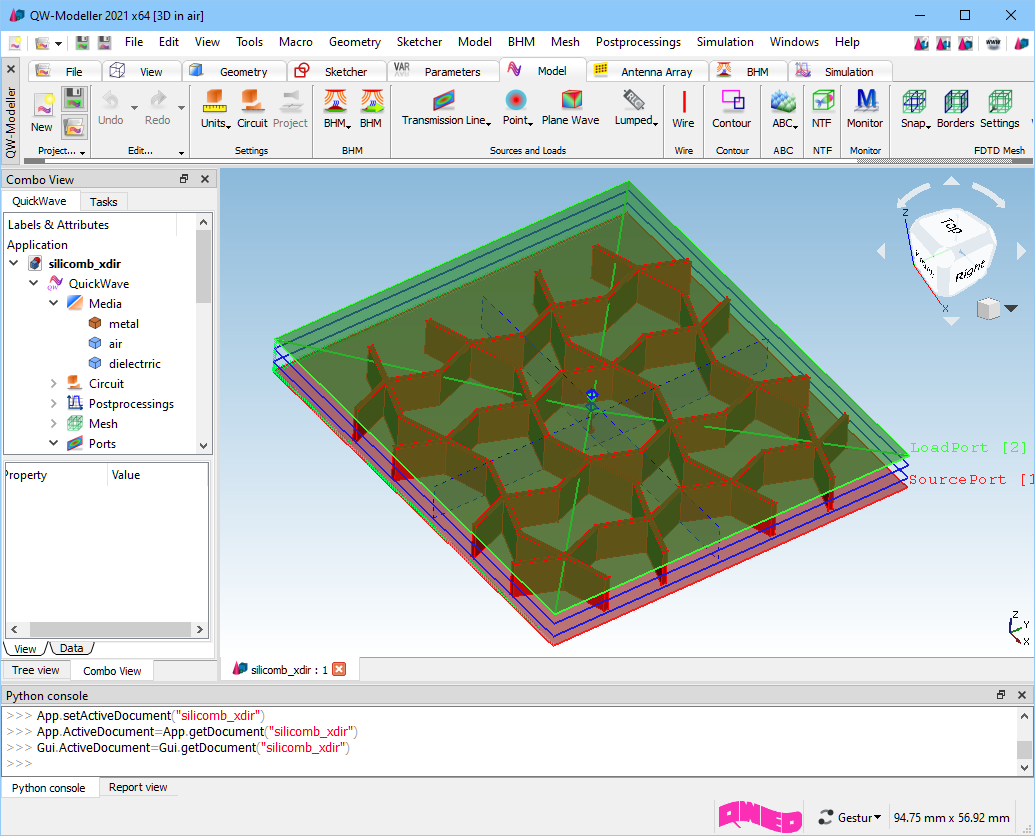1035x836 pixels.
Task: Collapse the Media tree node
Action: tap(54, 303)
